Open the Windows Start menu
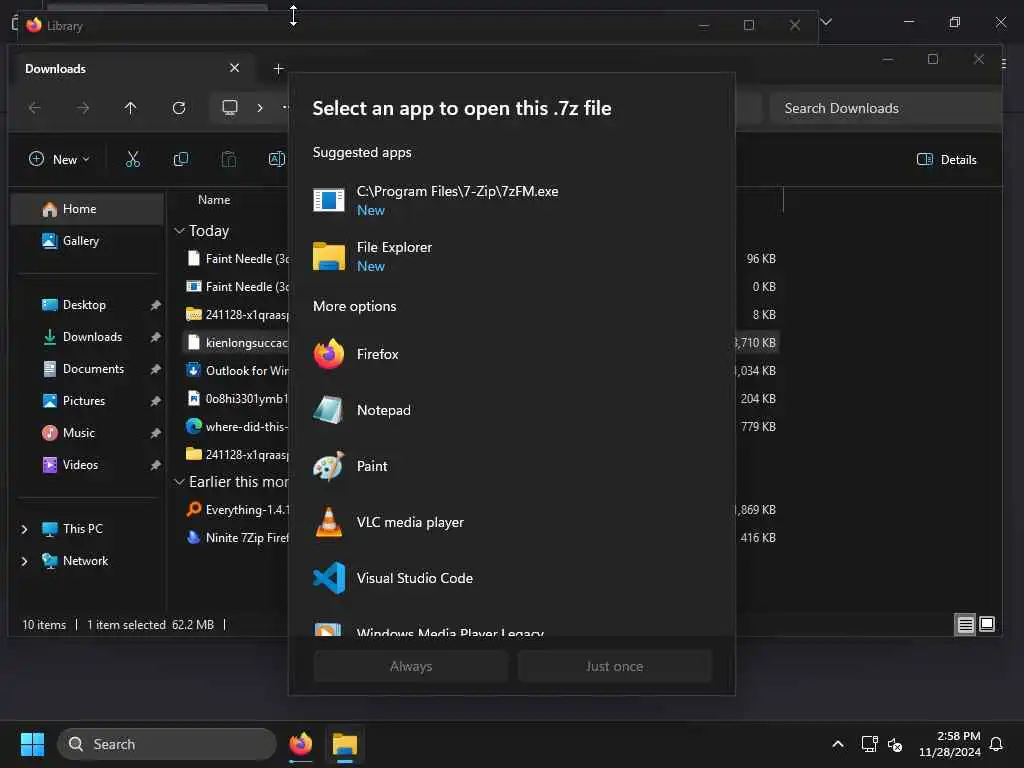The width and height of the screenshot is (1024, 768). 32,744
